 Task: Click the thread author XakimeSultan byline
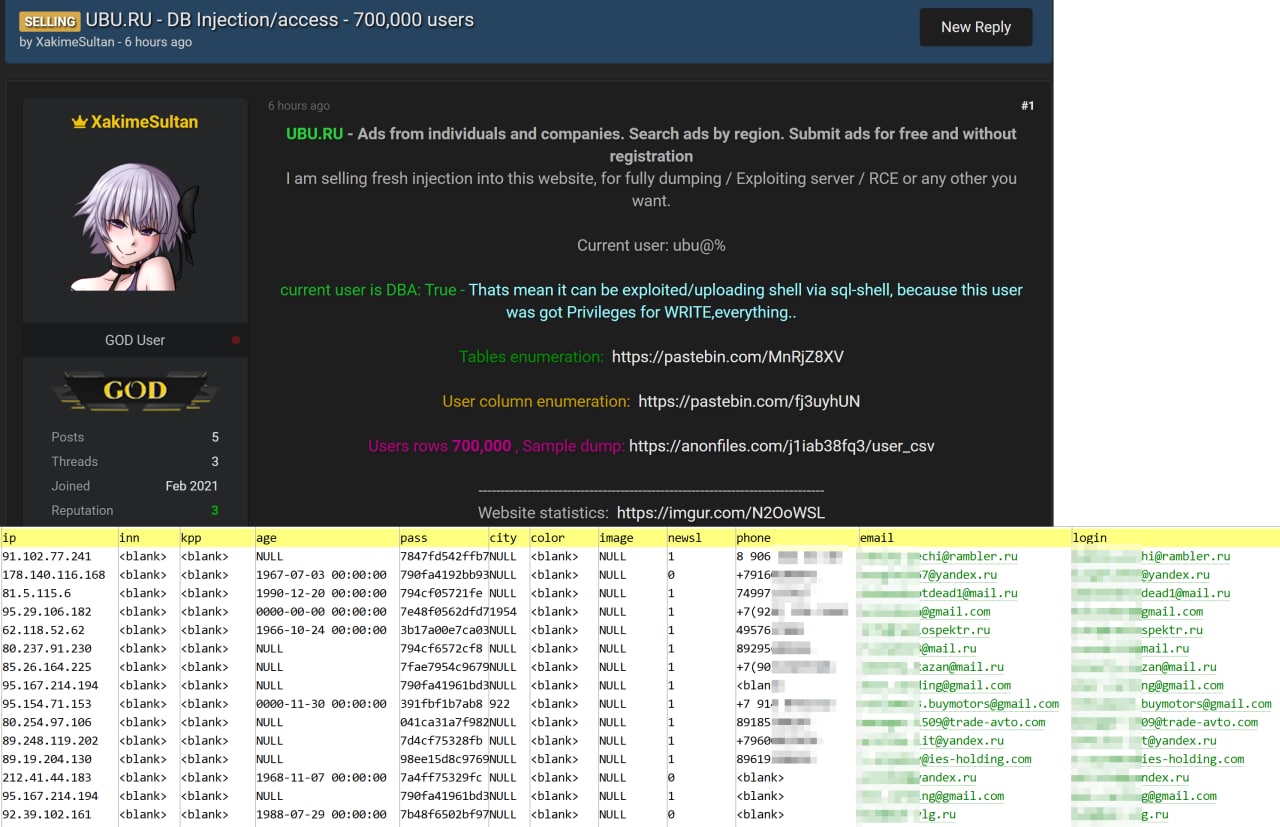[x=75, y=42]
